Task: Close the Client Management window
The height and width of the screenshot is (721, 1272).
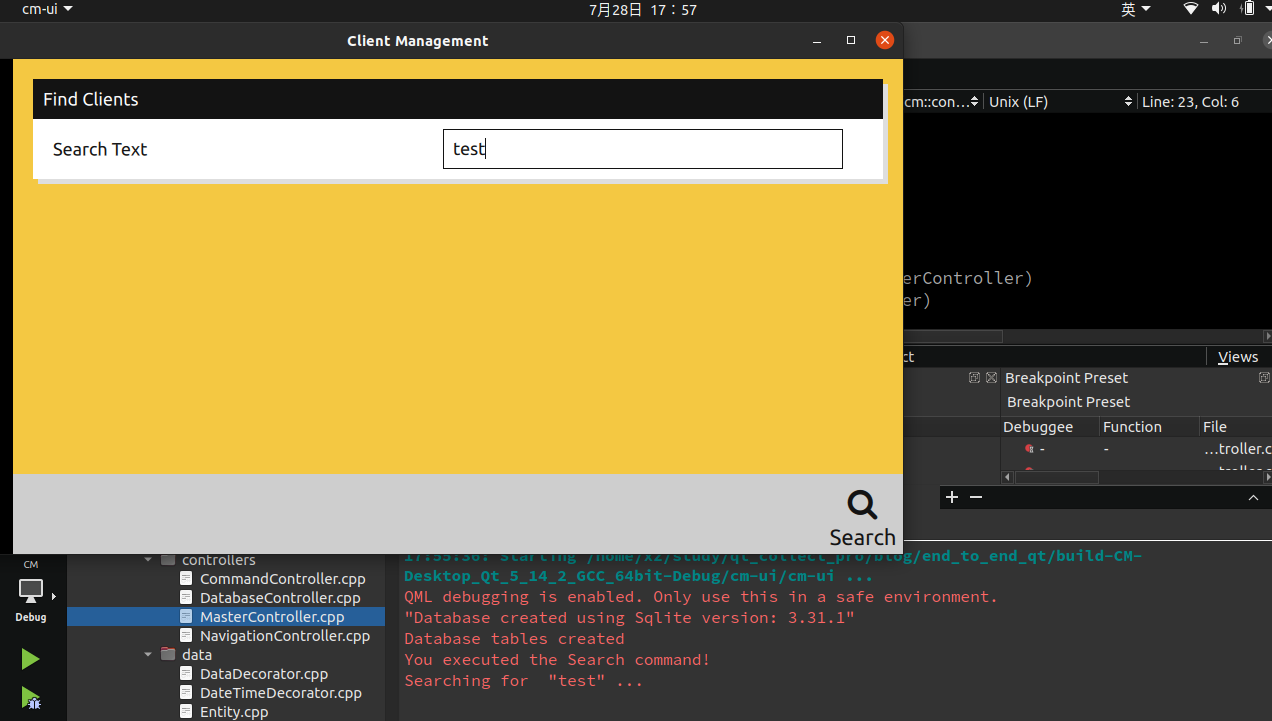Action: [x=884, y=40]
